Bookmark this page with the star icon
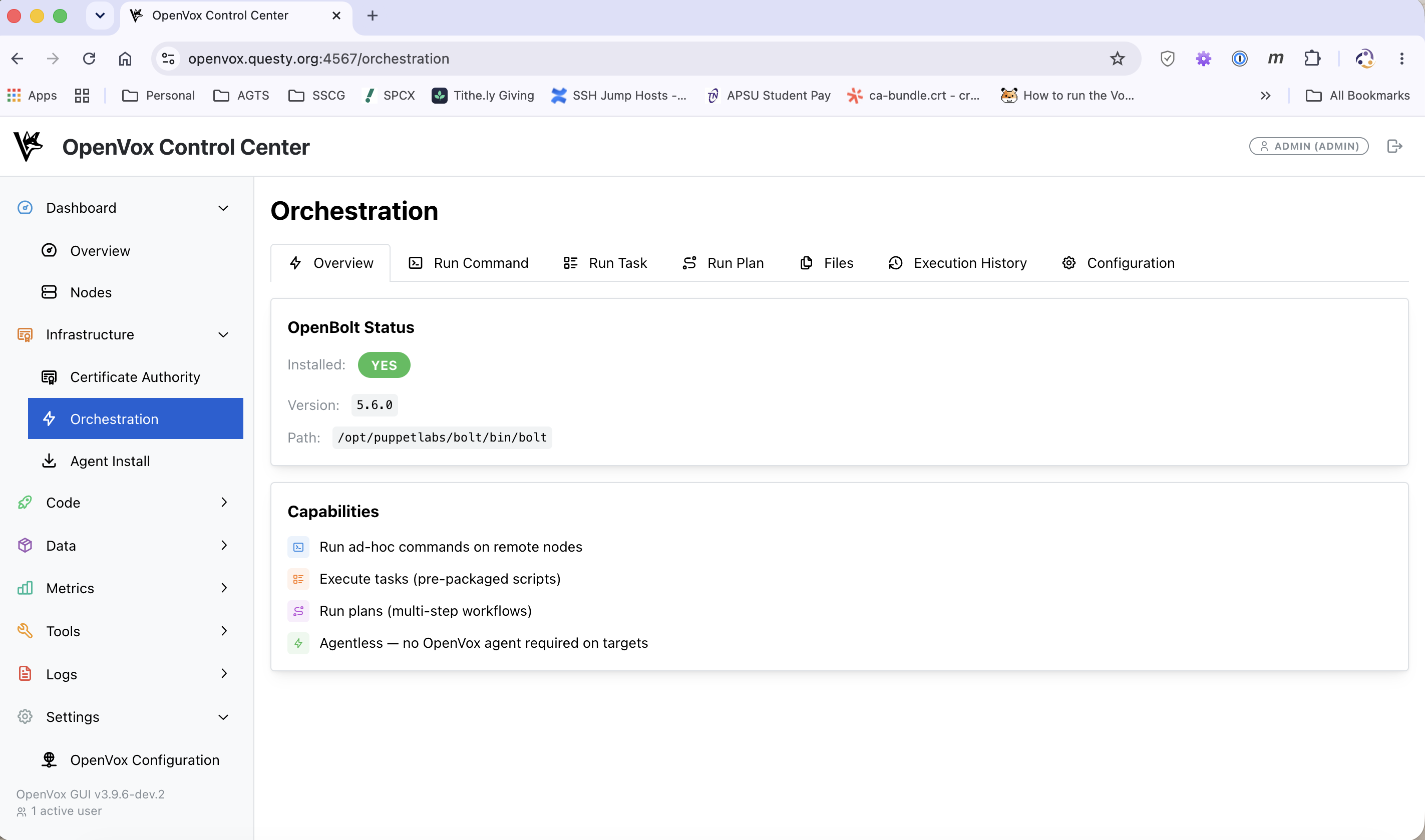 point(1117,58)
